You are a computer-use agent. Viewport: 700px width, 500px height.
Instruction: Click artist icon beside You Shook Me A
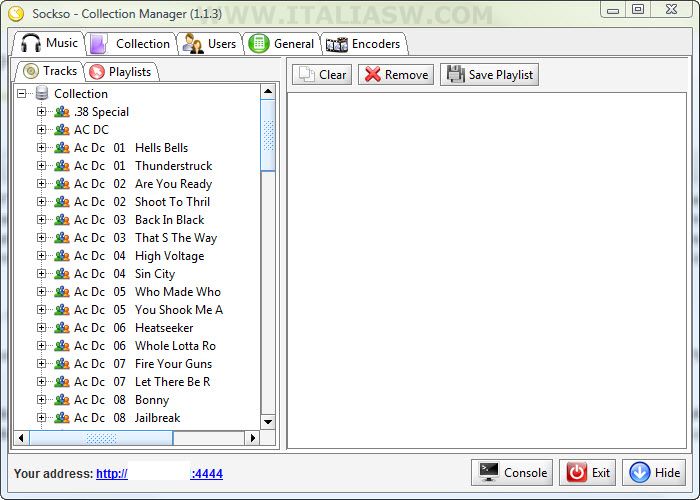(62, 310)
